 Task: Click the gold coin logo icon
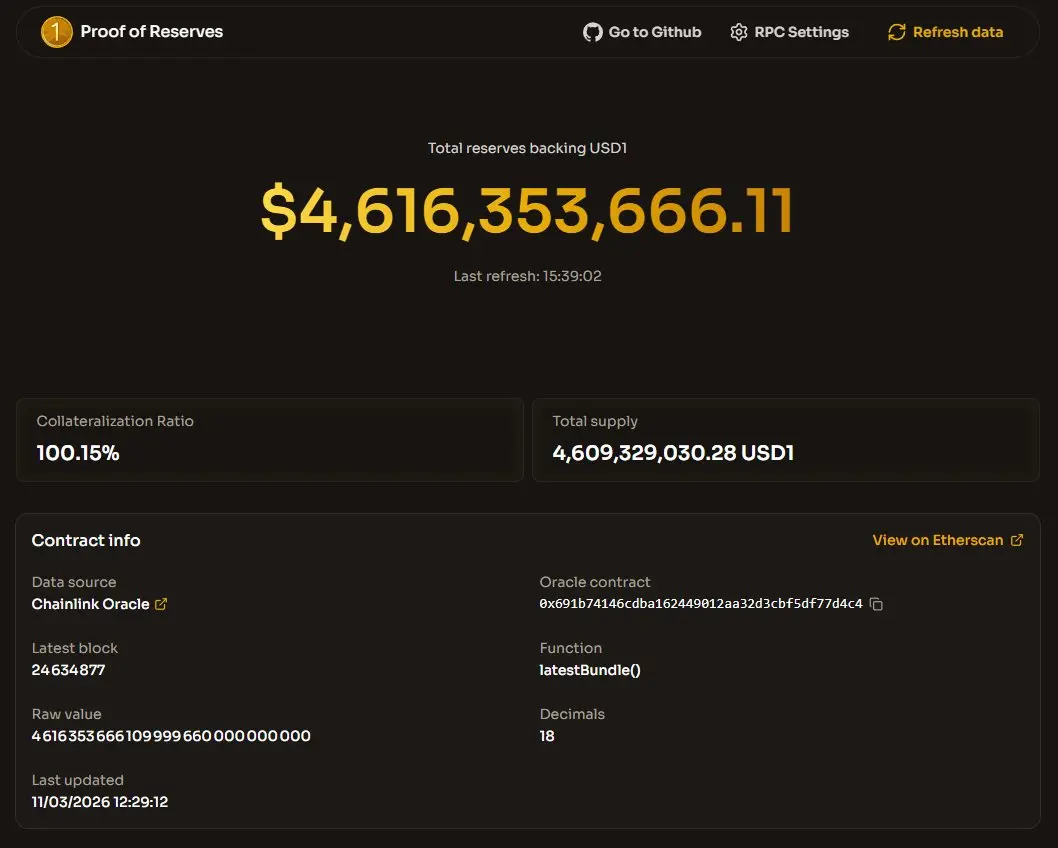tap(57, 32)
